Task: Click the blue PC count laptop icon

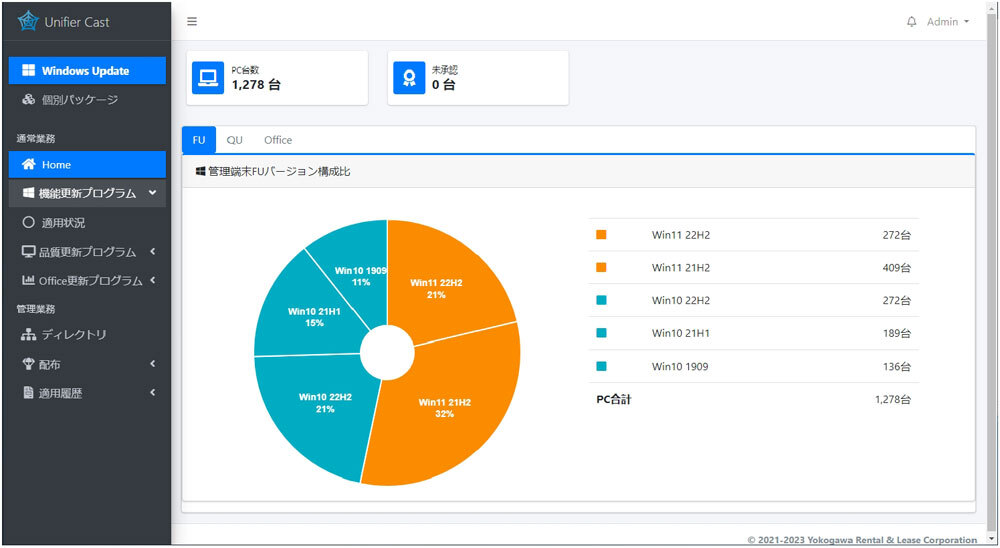Action: pos(208,78)
